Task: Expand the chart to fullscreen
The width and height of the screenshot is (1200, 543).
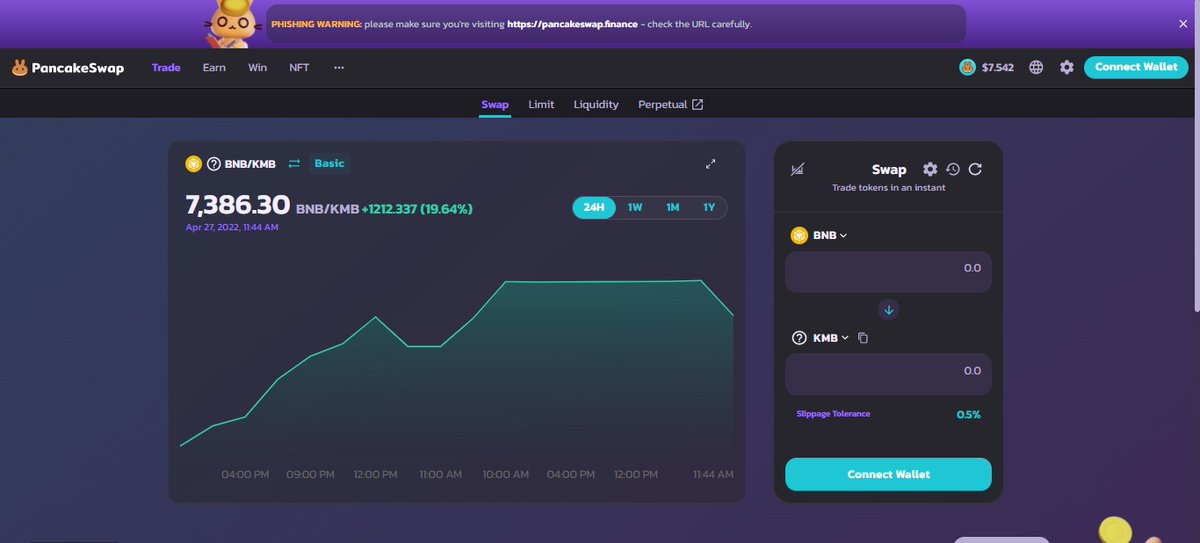Action: click(x=711, y=163)
